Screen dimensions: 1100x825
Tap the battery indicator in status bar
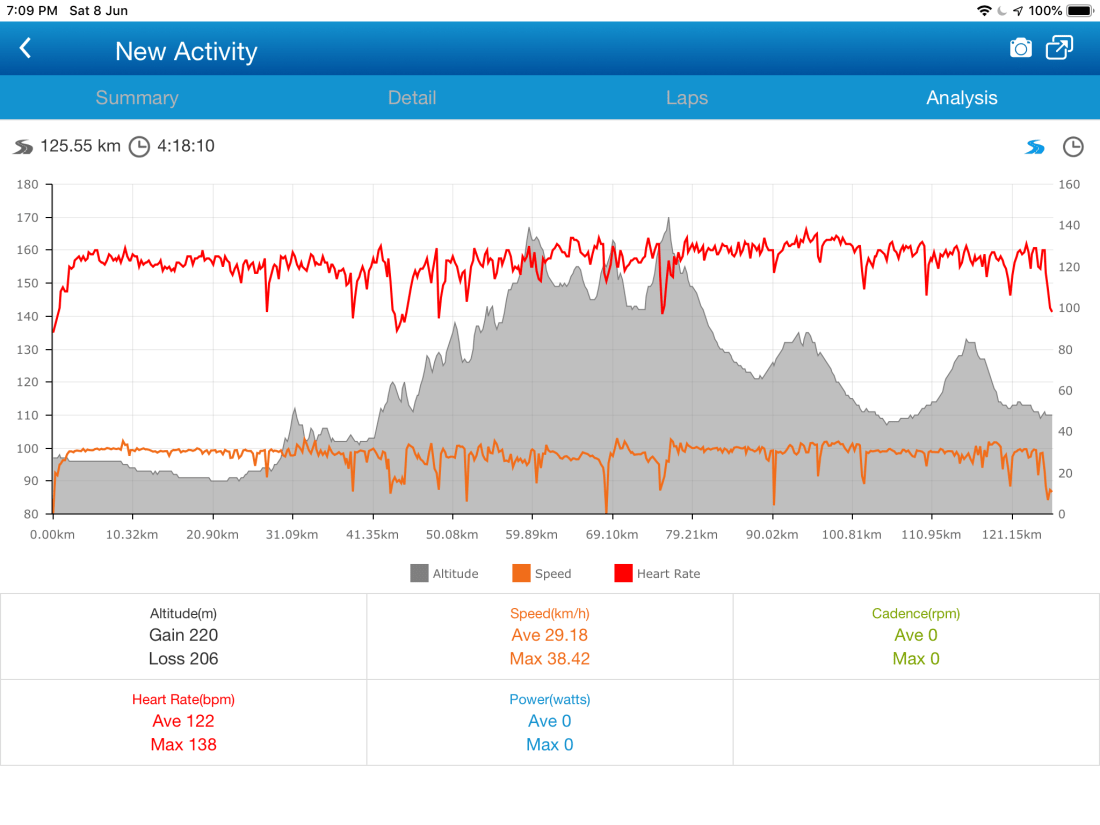pos(1079,10)
